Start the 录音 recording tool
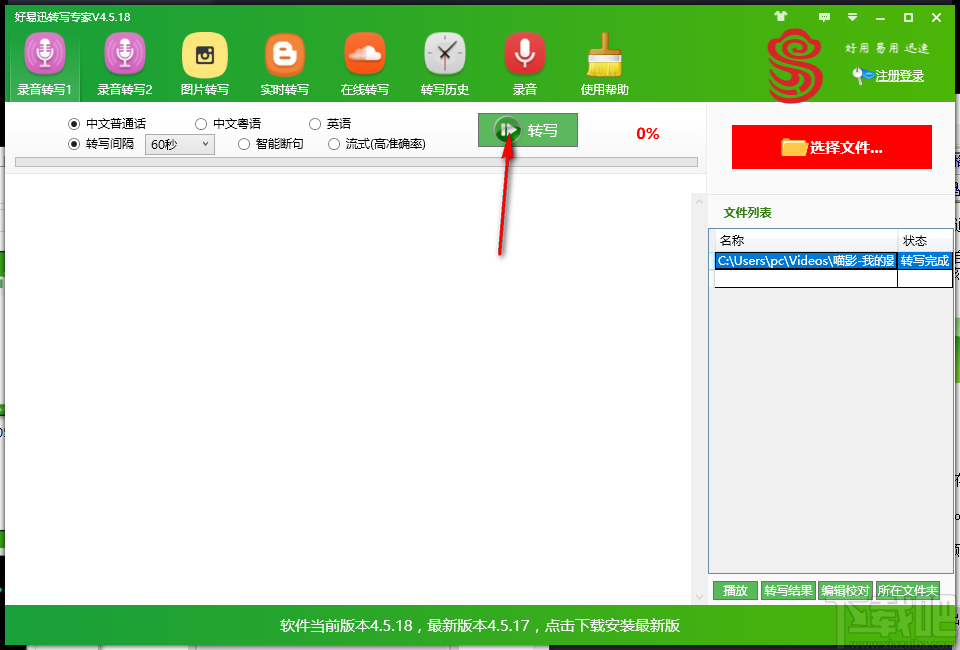The height and width of the screenshot is (650, 960). click(524, 62)
